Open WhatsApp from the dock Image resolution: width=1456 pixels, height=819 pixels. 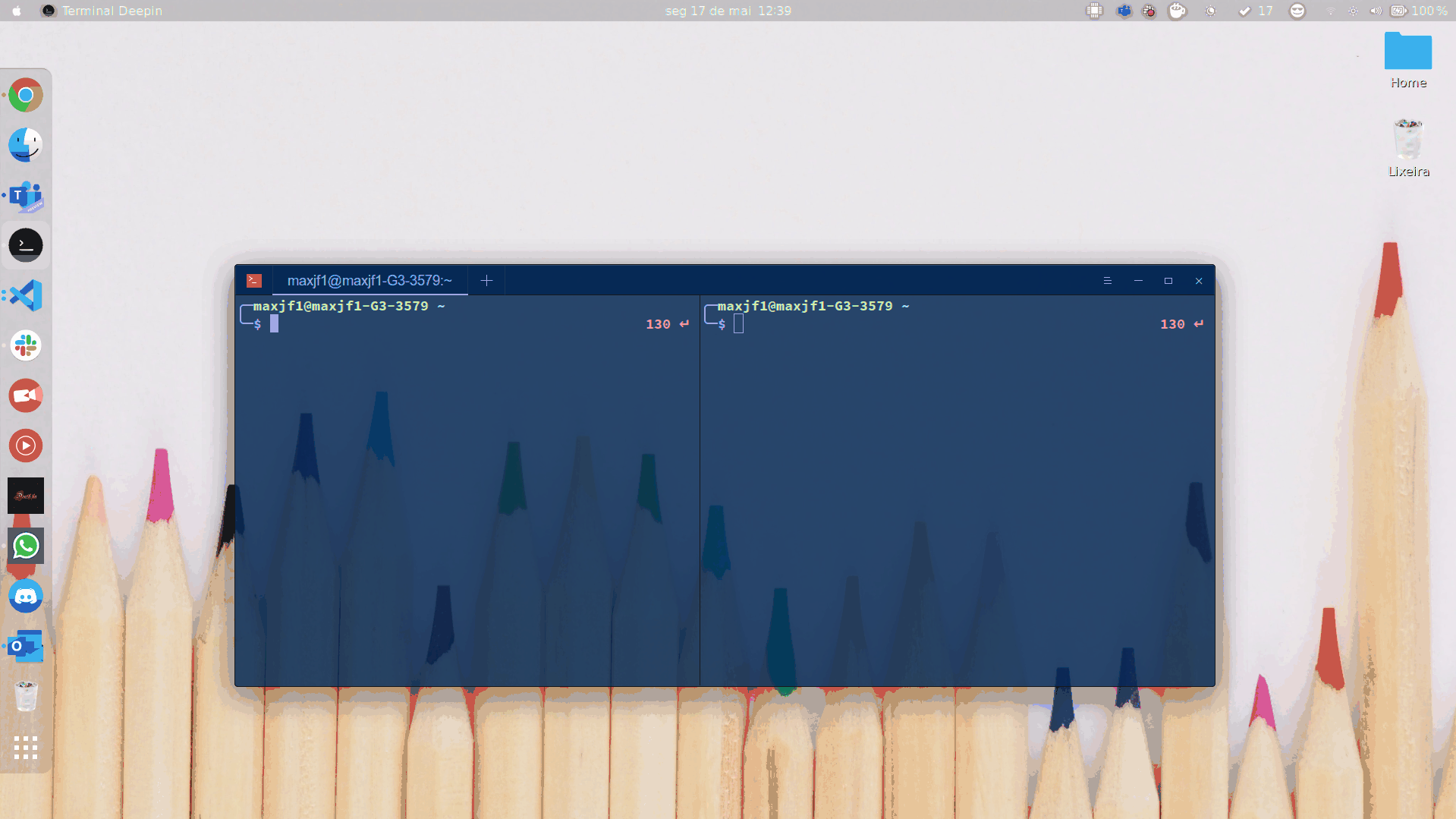(x=25, y=546)
